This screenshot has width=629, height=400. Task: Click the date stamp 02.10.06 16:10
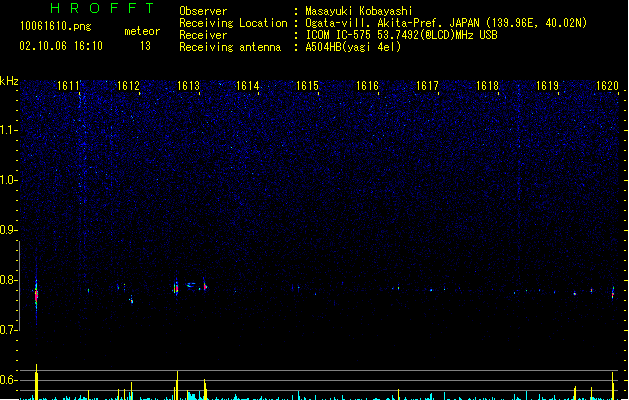click(x=61, y=46)
